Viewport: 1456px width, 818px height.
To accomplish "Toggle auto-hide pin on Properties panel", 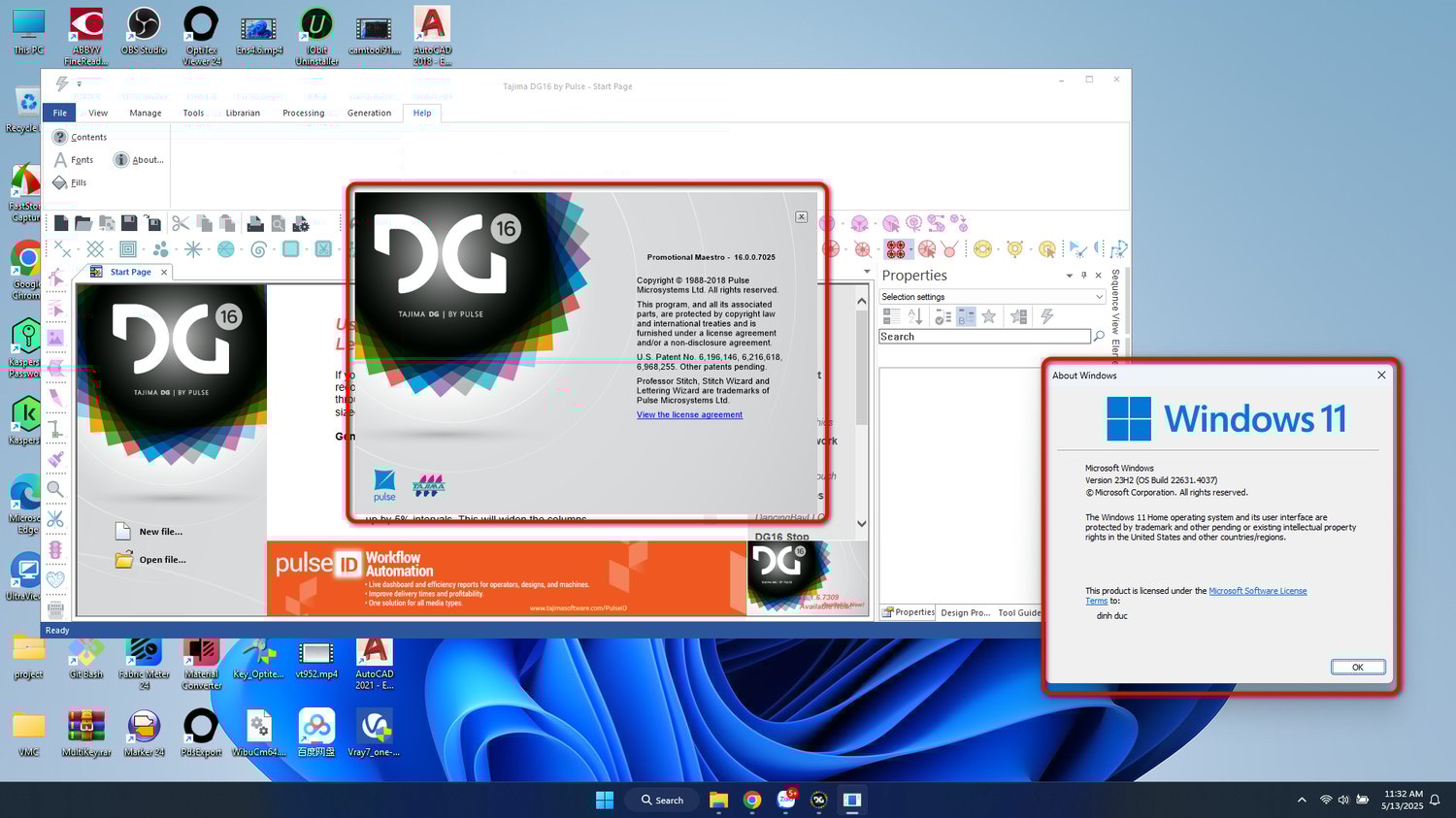I will (1084, 276).
